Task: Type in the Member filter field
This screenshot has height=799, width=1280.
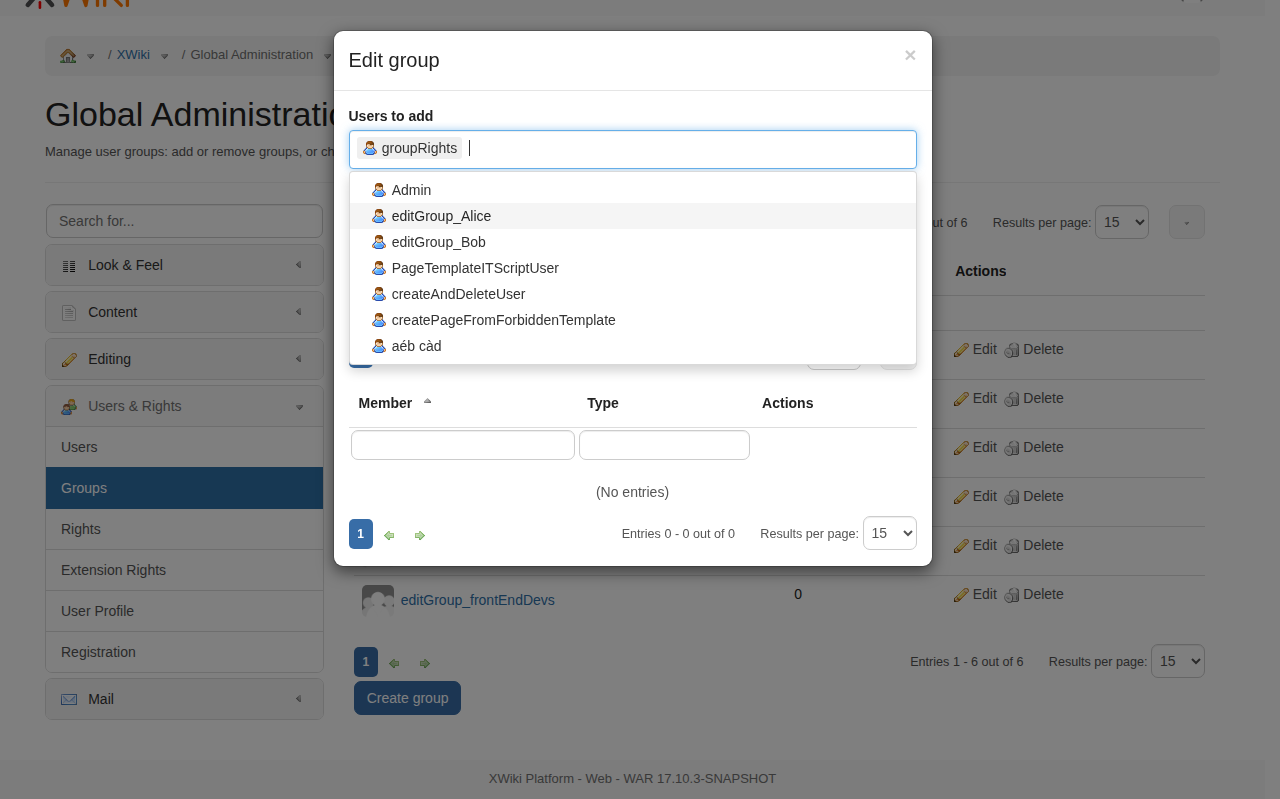Action: click(x=462, y=445)
